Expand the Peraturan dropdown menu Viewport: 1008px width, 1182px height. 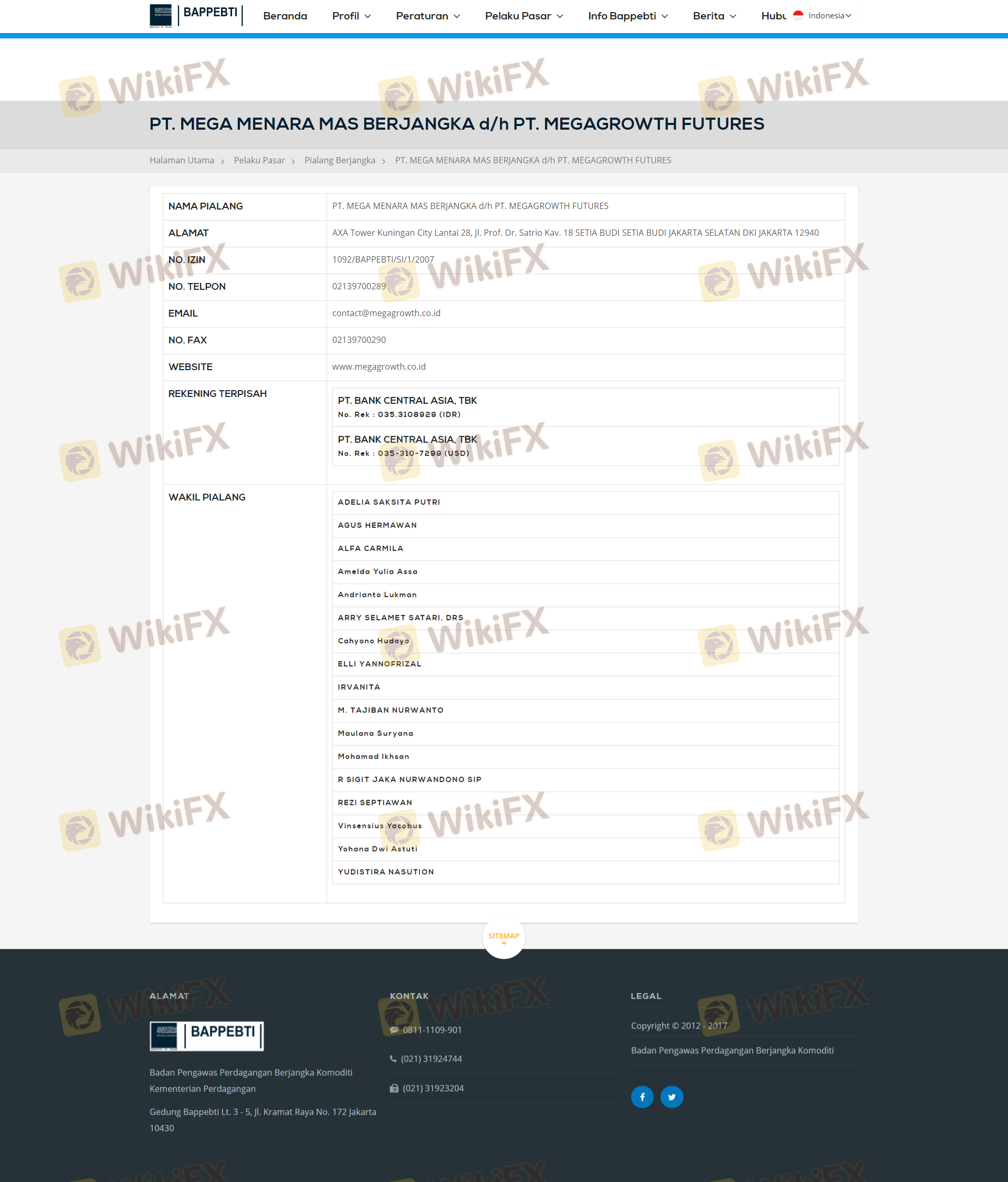tap(428, 16)
